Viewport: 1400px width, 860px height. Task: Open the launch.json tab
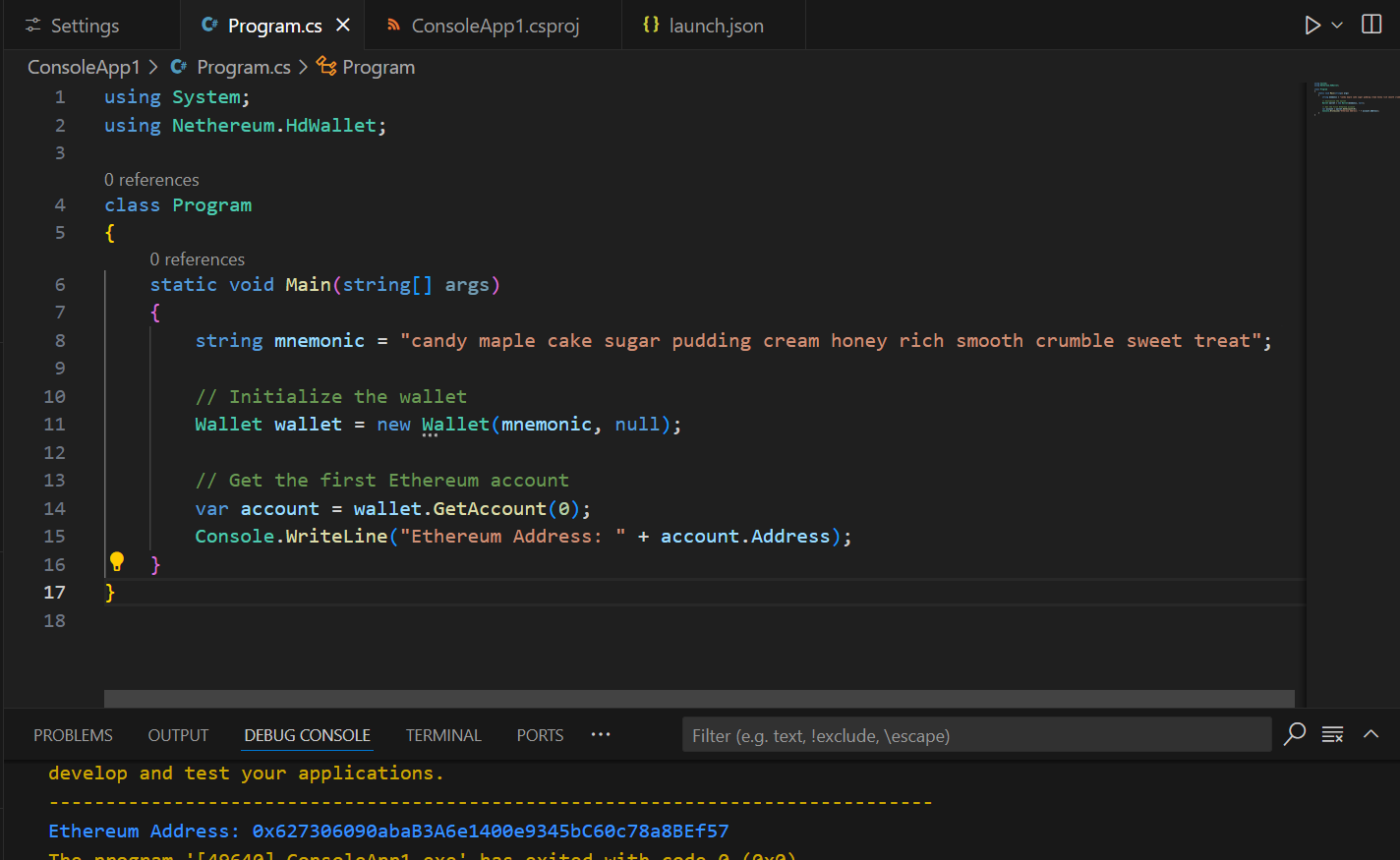point(703,26)
